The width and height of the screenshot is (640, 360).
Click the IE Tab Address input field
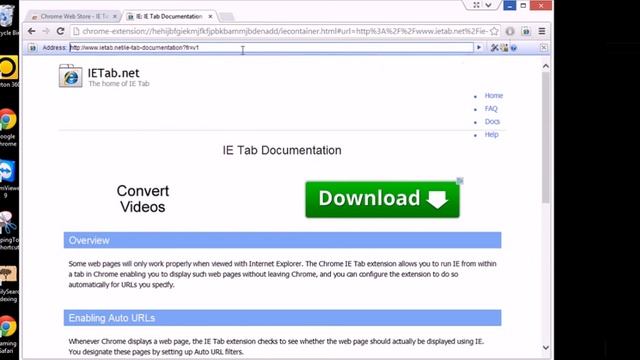click(271, 48)
